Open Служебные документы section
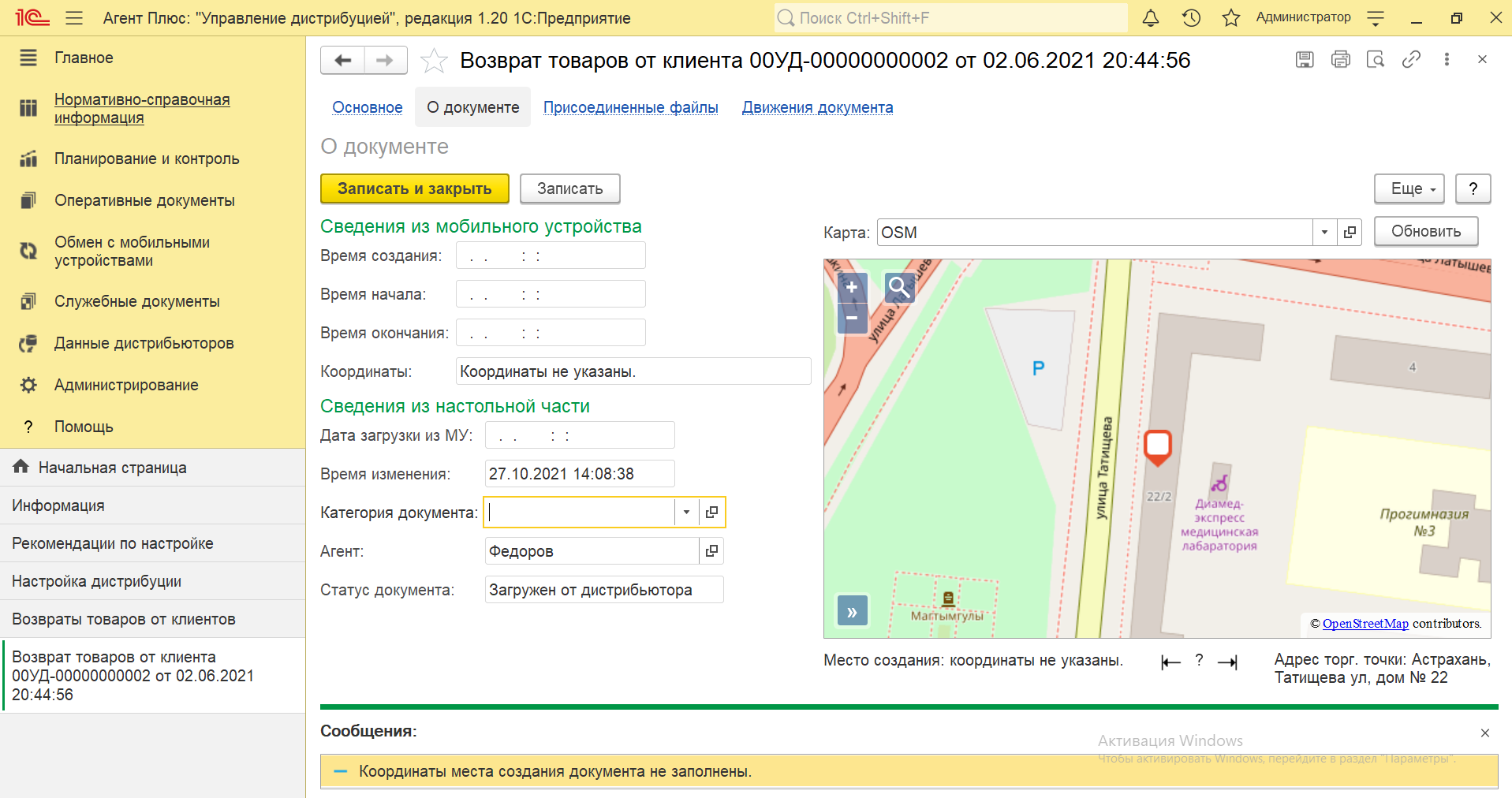 click(x=152, y=301)
